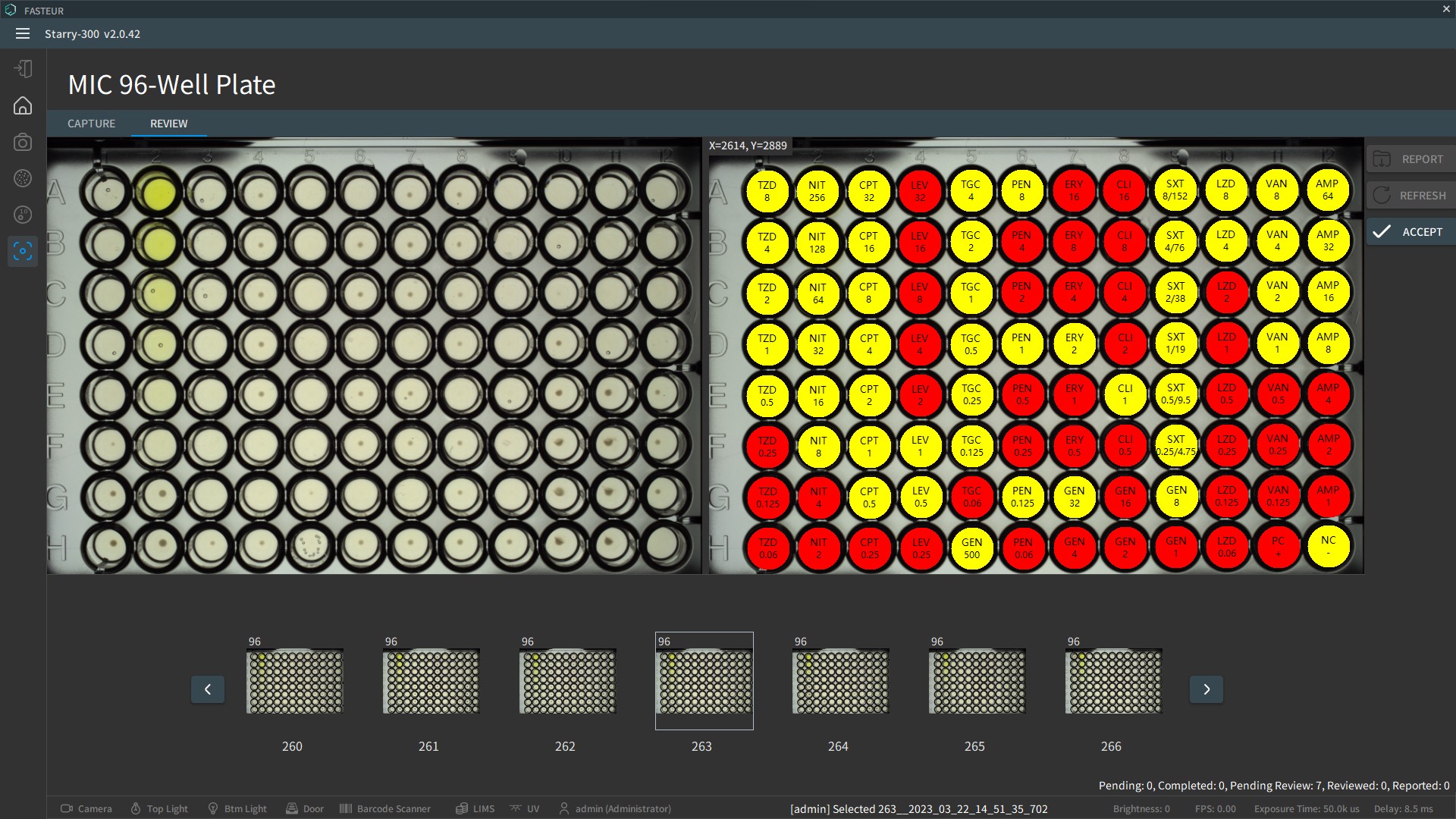This screenshot has height=819, width=1456.
Task: Toggle the UV light indicator
Action: coord(525,808)
